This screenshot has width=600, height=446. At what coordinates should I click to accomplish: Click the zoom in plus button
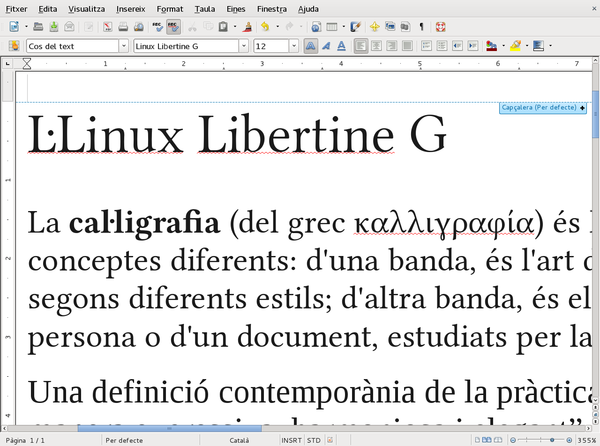[x=569, y=440]
